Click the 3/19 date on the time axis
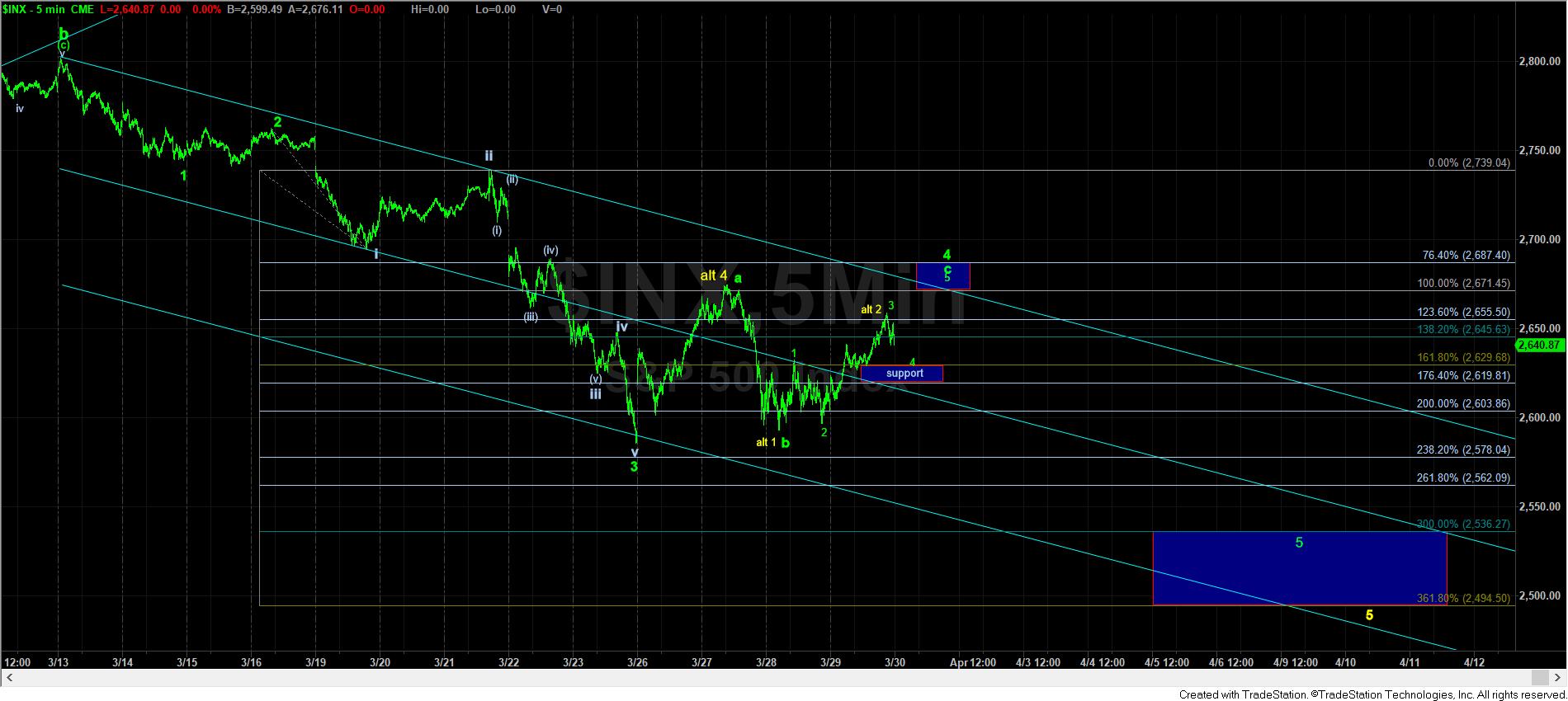The image size is (1568, 701). coord(316,662)
